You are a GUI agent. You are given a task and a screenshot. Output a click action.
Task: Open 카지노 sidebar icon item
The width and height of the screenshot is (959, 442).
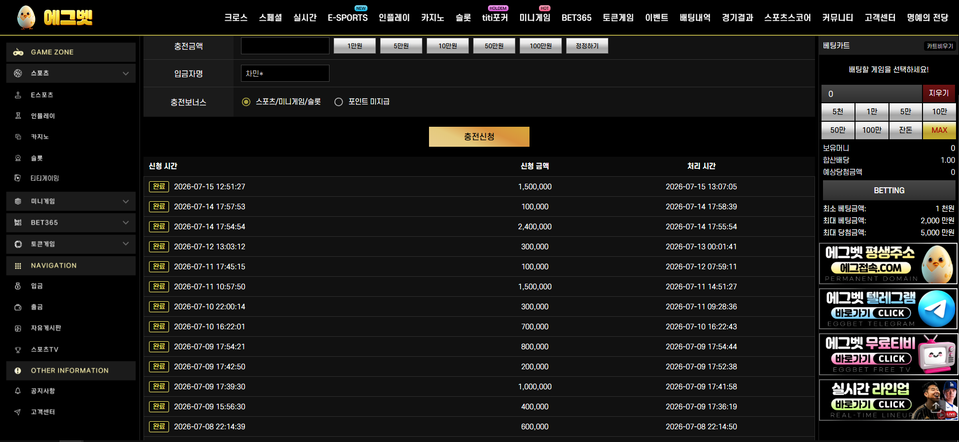click(17, 137)
